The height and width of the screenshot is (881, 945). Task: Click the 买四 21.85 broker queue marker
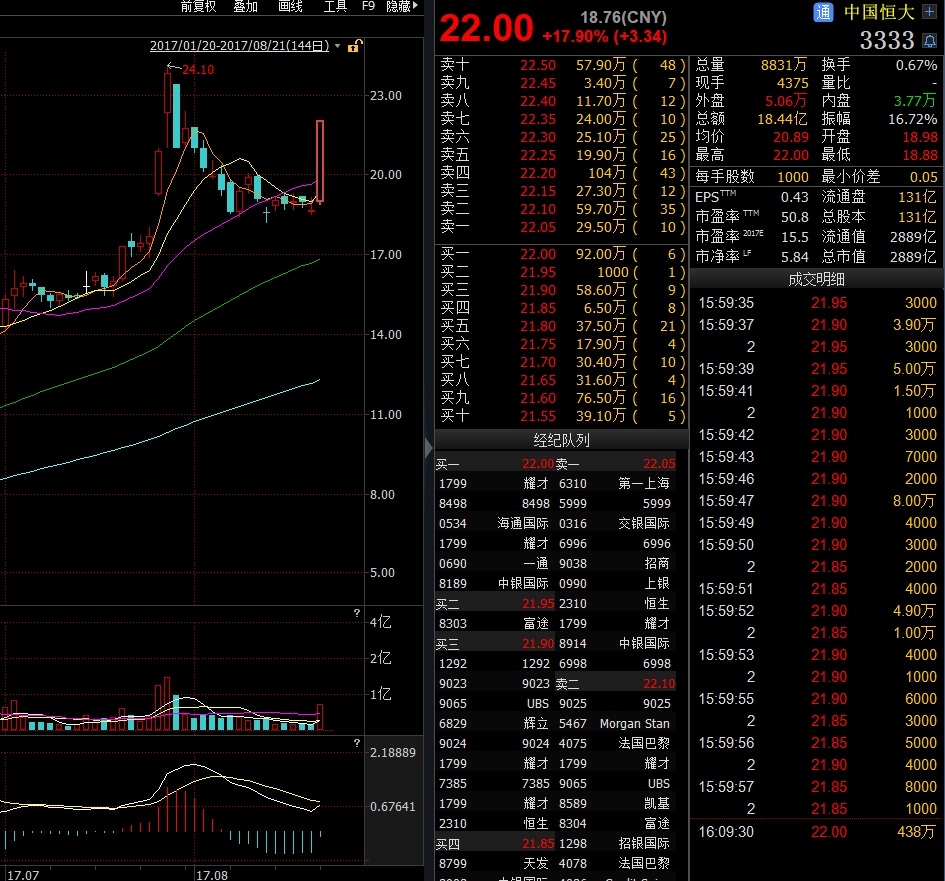pos(494,844)
